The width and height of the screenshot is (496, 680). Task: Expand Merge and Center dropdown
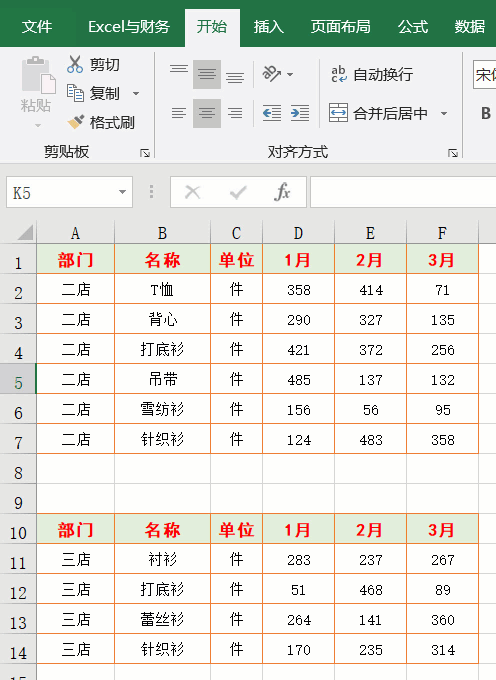pos(444,114)
